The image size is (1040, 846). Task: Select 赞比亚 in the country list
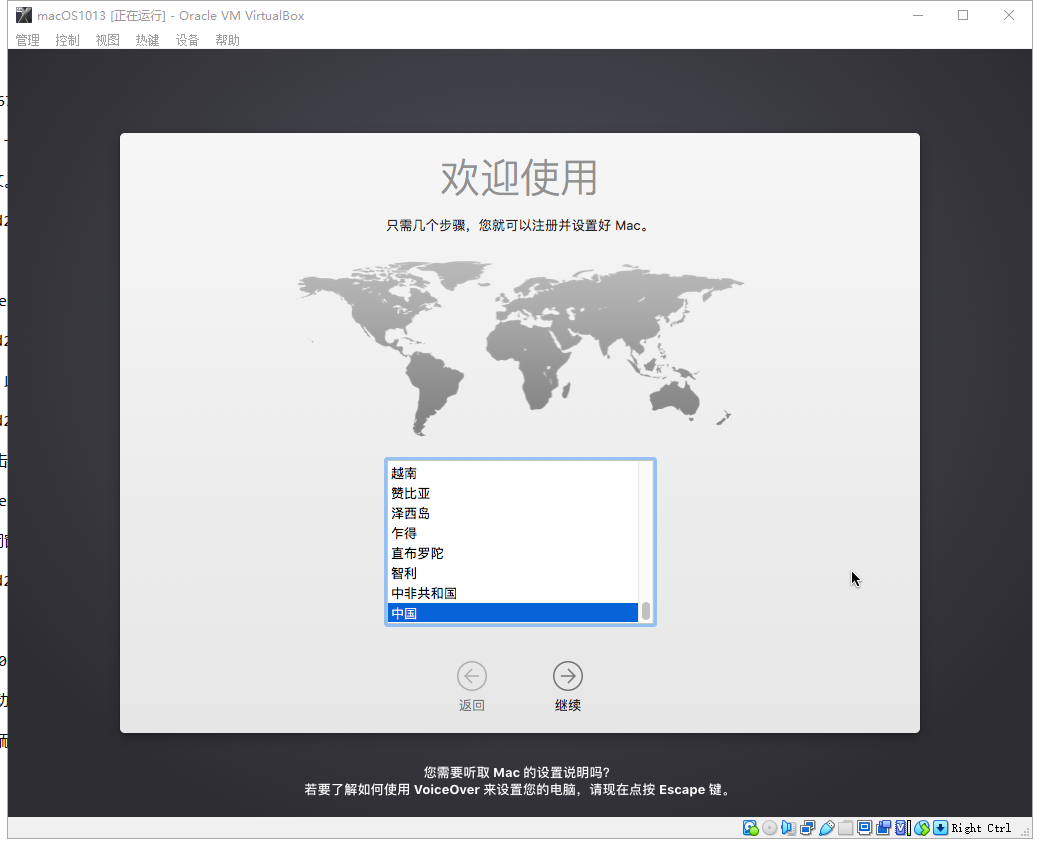(513, 493)
